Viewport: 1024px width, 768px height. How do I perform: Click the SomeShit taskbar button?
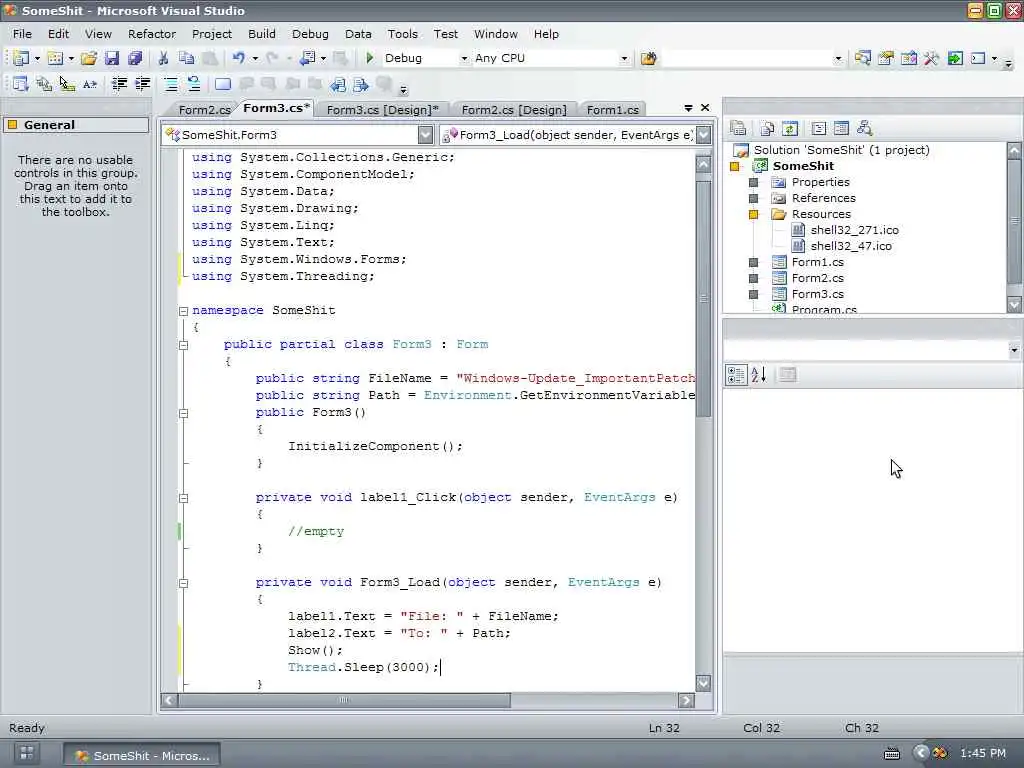click(142, 756)
